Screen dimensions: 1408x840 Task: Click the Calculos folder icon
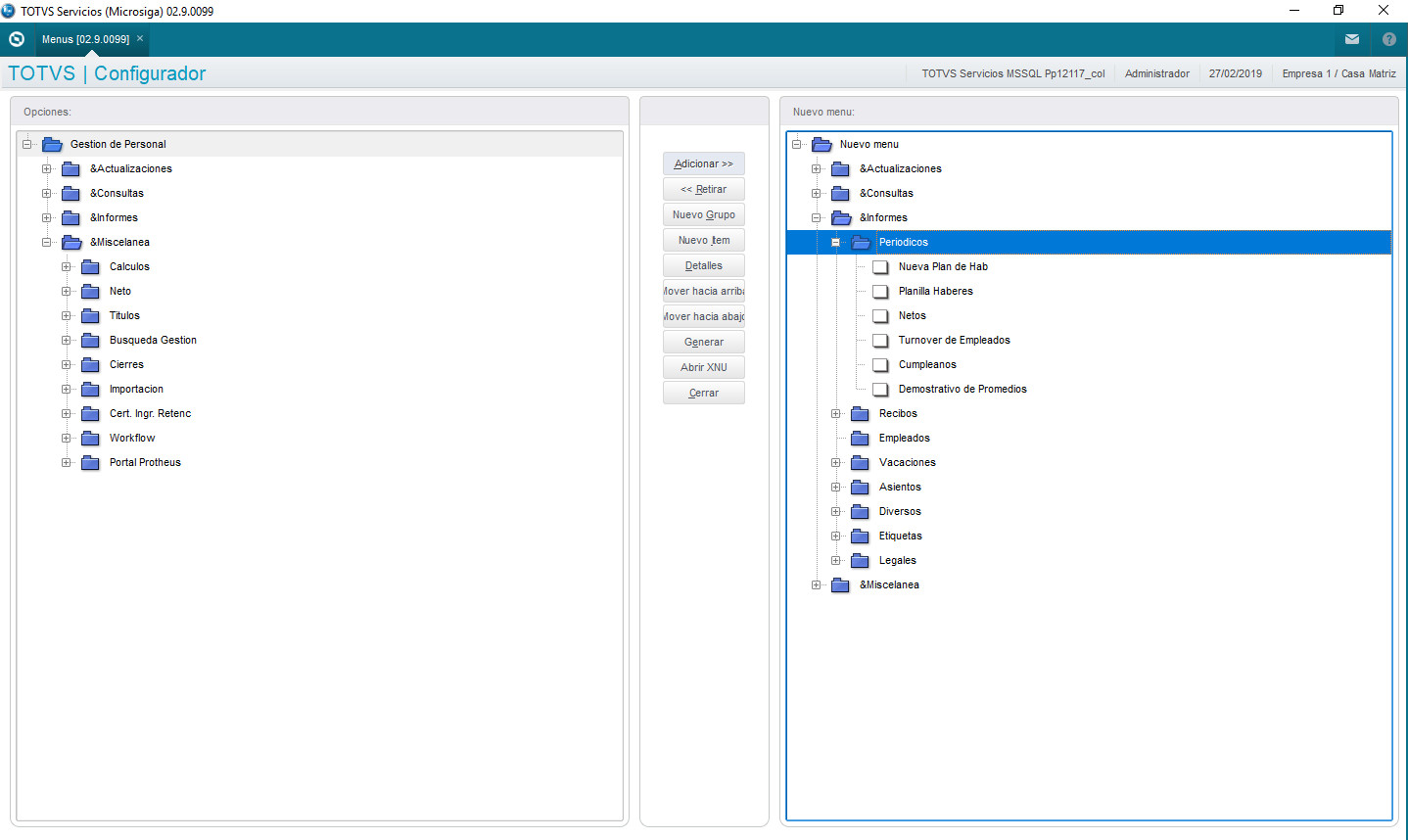(x=90, y=266)
